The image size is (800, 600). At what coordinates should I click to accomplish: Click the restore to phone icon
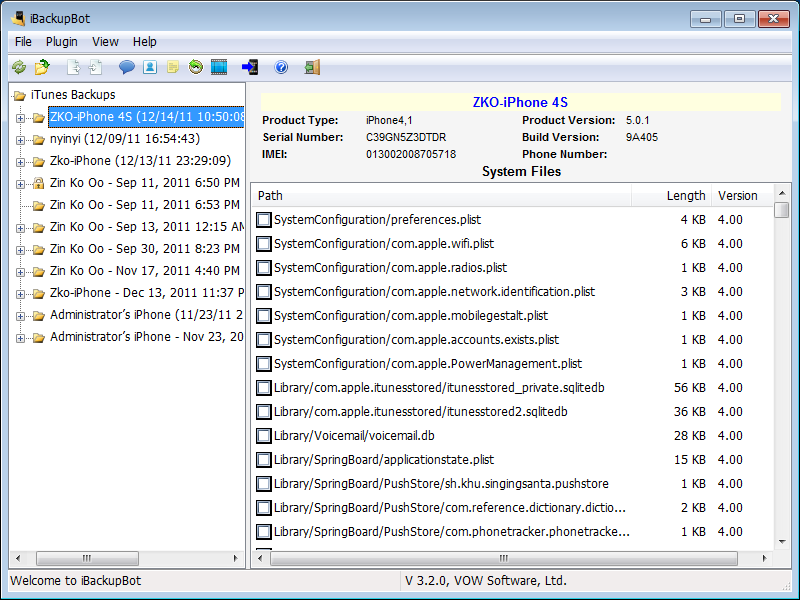(x=250, y=67)
